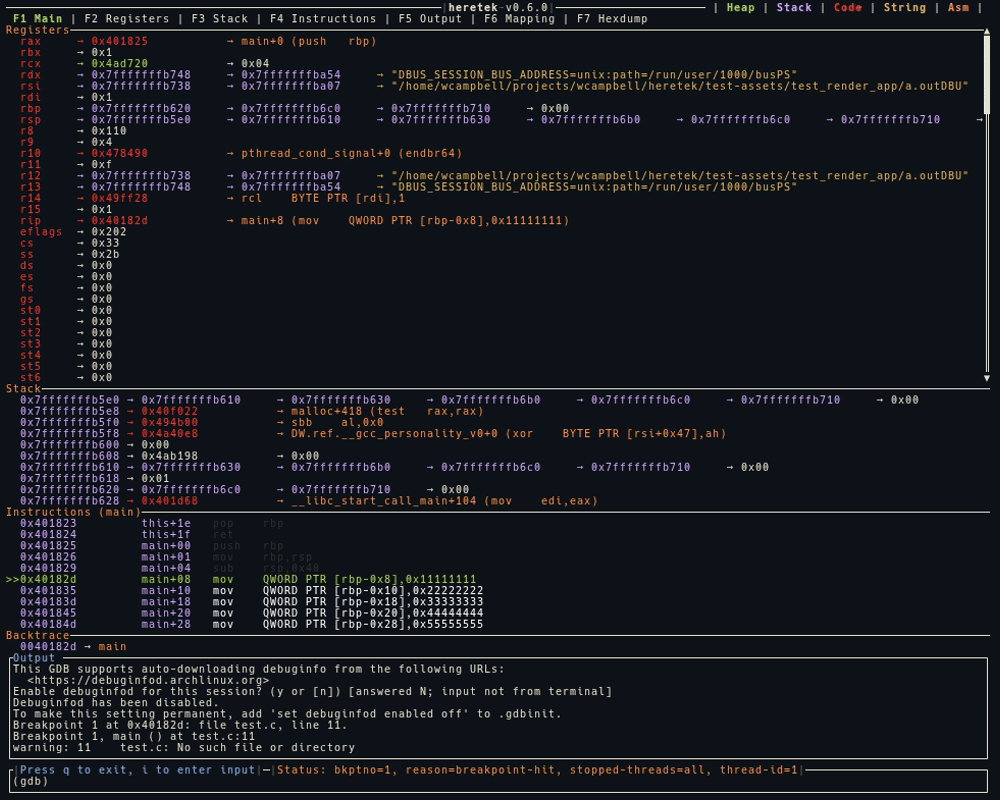Screen dimensions: 1000x800
Task: Click the red Code legend label
Action: click(x=847, y=8)
